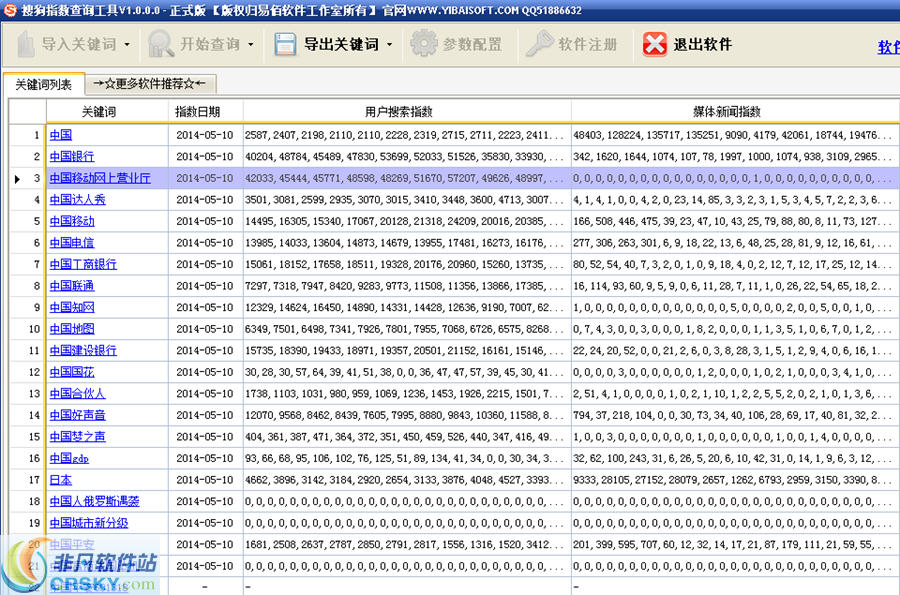This screenshot has height=595, width=900.
Task: Open the 中国银行 keyword link
Action: 72,157
